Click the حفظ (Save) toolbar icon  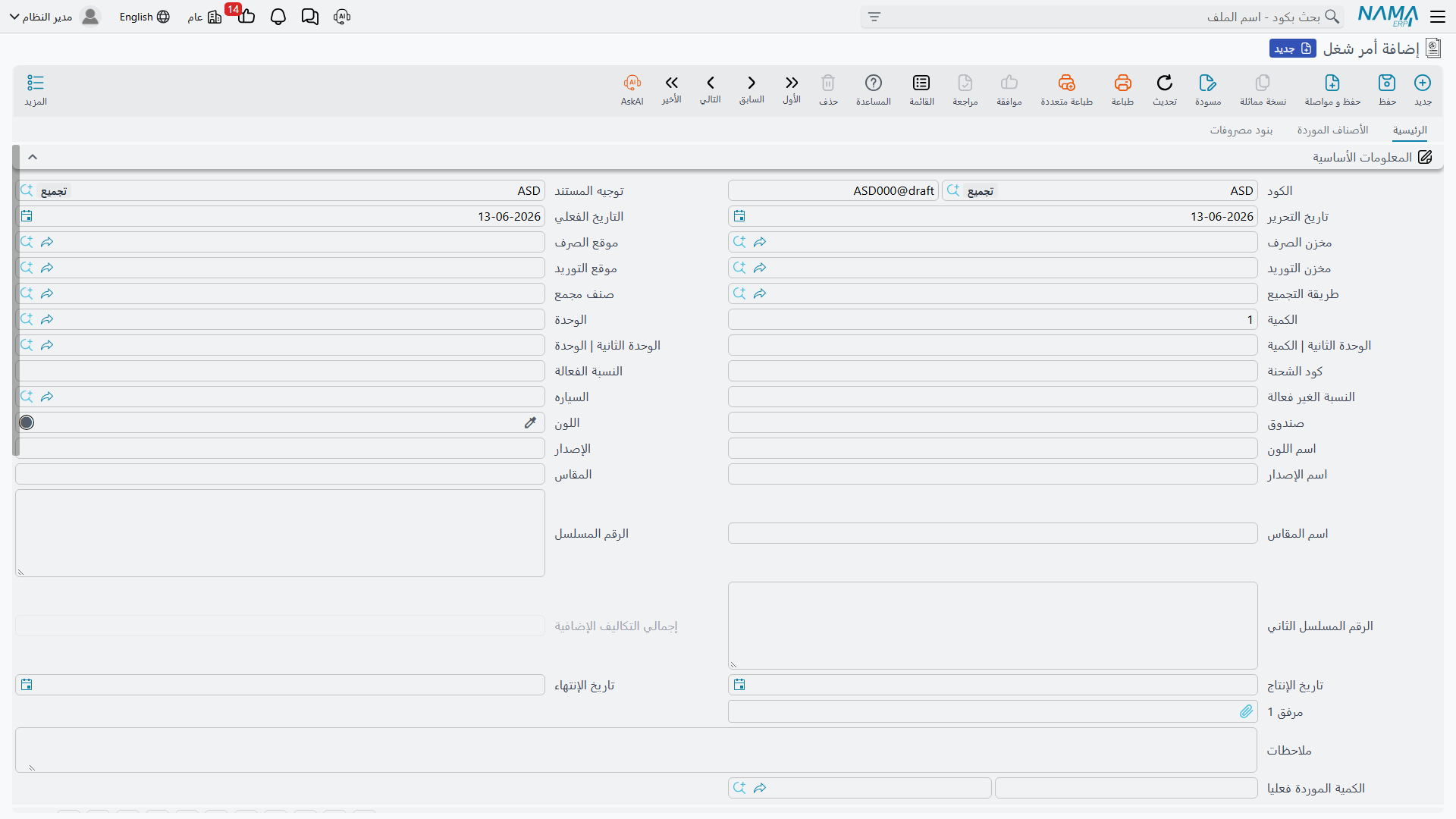(x=1387, y=83)
